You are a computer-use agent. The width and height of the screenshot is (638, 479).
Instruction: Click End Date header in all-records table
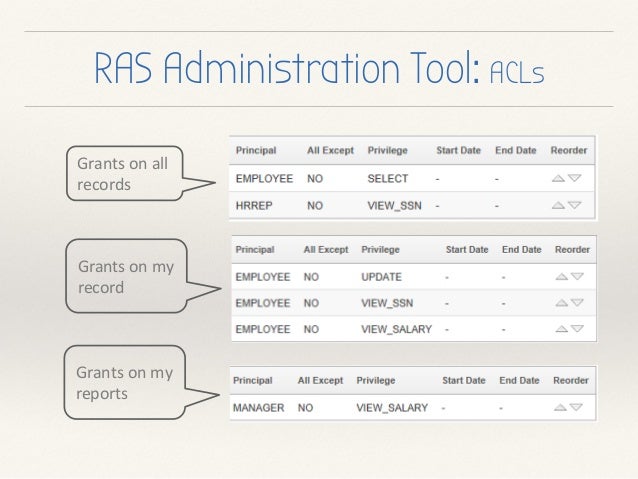coord(516,151)
